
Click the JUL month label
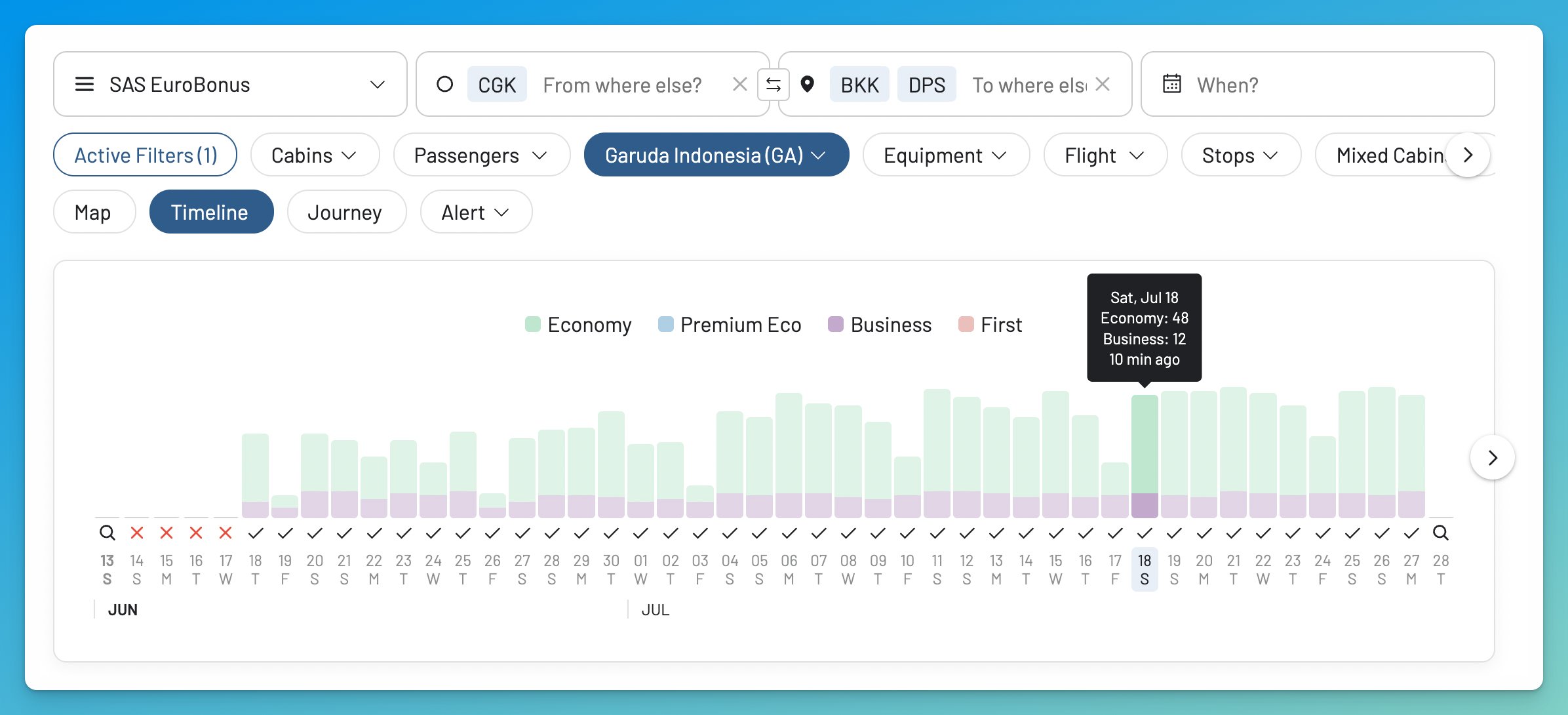656,609
